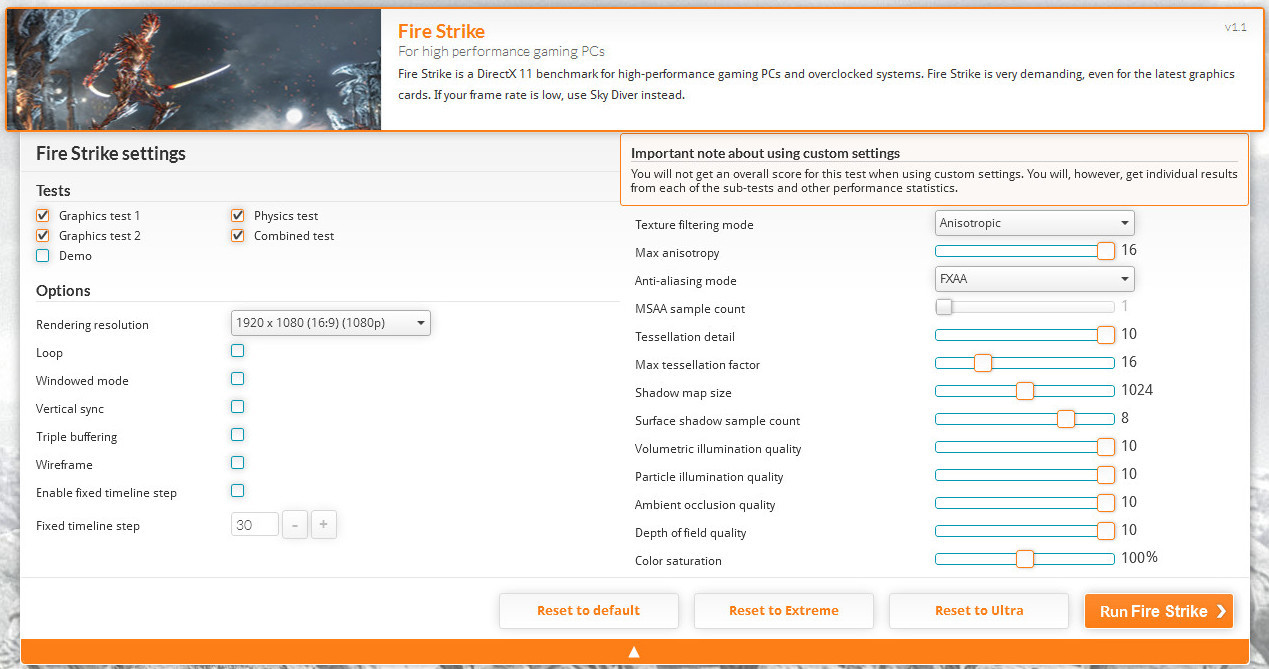Click the Shadow map size slider handle

pyautogui.click(x=1025, y=391)
